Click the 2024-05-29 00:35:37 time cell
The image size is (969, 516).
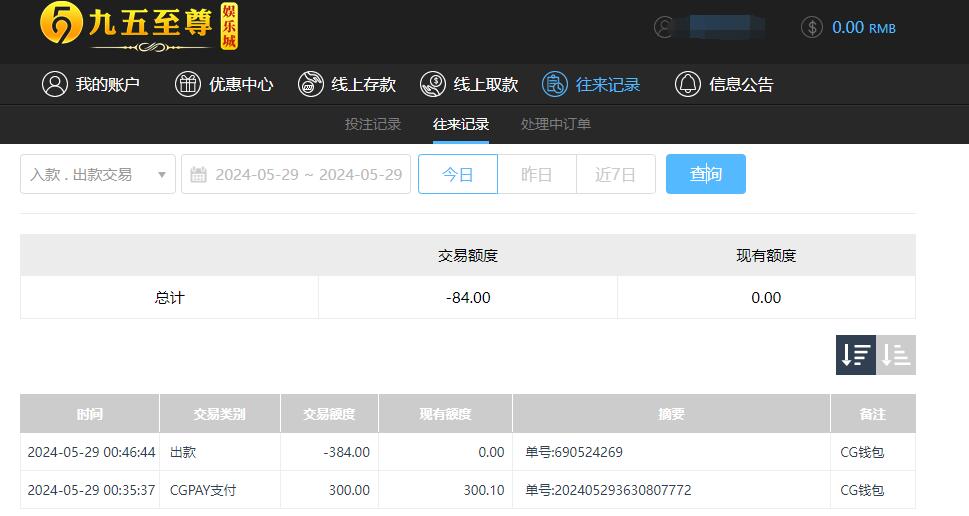91,490
